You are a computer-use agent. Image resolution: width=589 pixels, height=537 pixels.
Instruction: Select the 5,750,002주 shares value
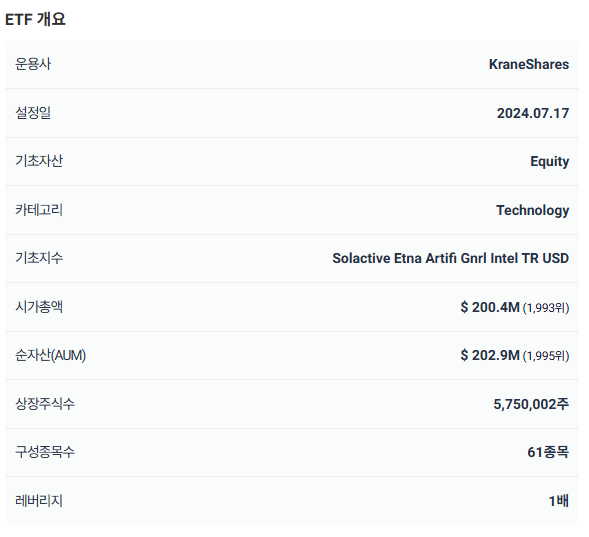point(531,404)
